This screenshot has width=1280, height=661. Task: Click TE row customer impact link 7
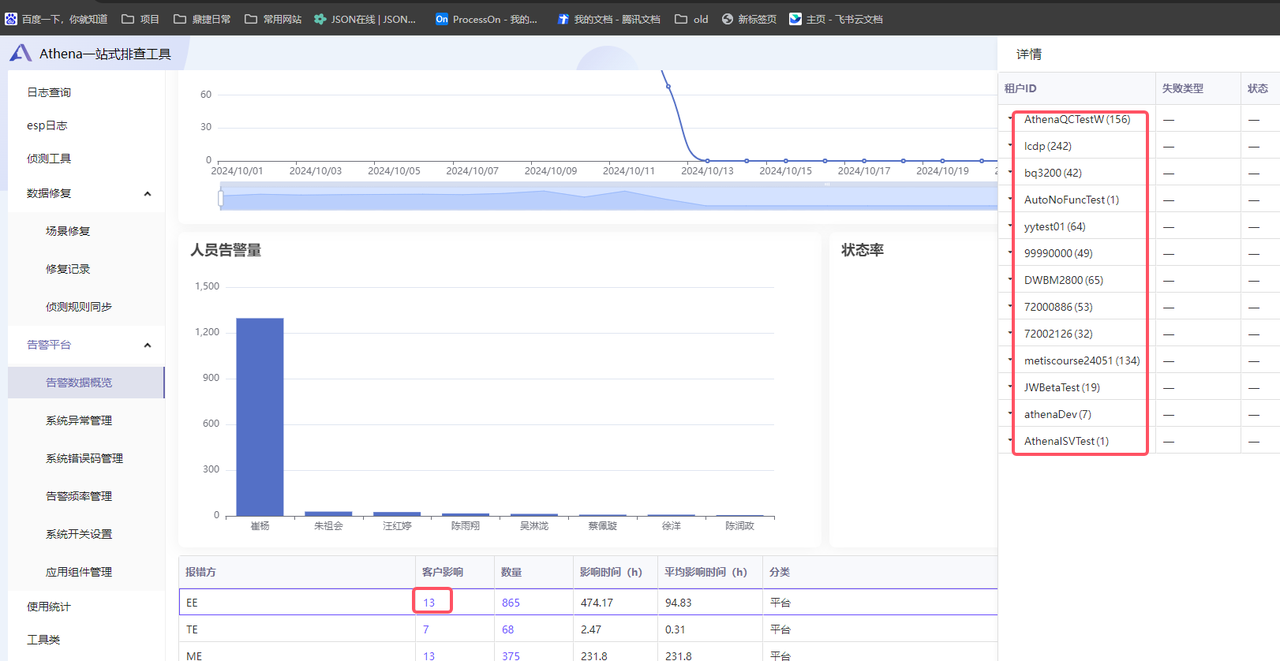[426, 630]
